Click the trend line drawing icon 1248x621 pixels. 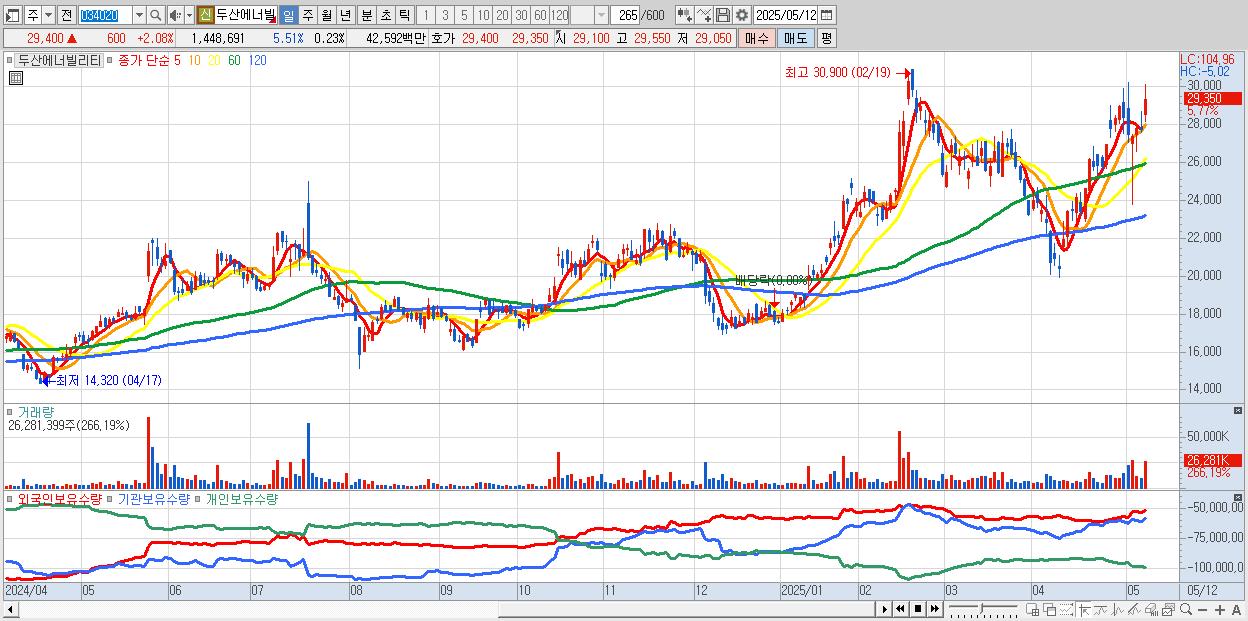point(1101,609)
